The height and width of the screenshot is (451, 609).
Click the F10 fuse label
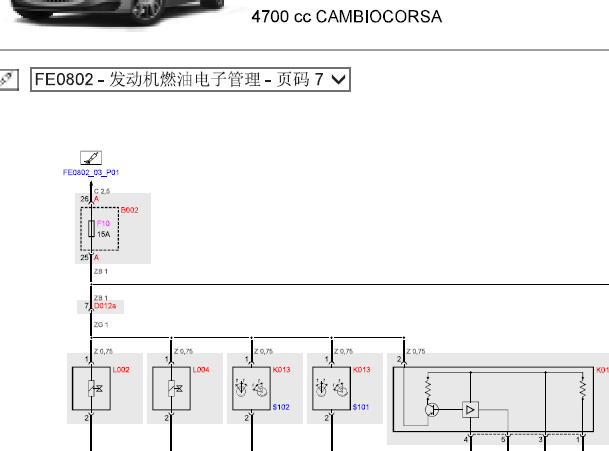(103, 223)
